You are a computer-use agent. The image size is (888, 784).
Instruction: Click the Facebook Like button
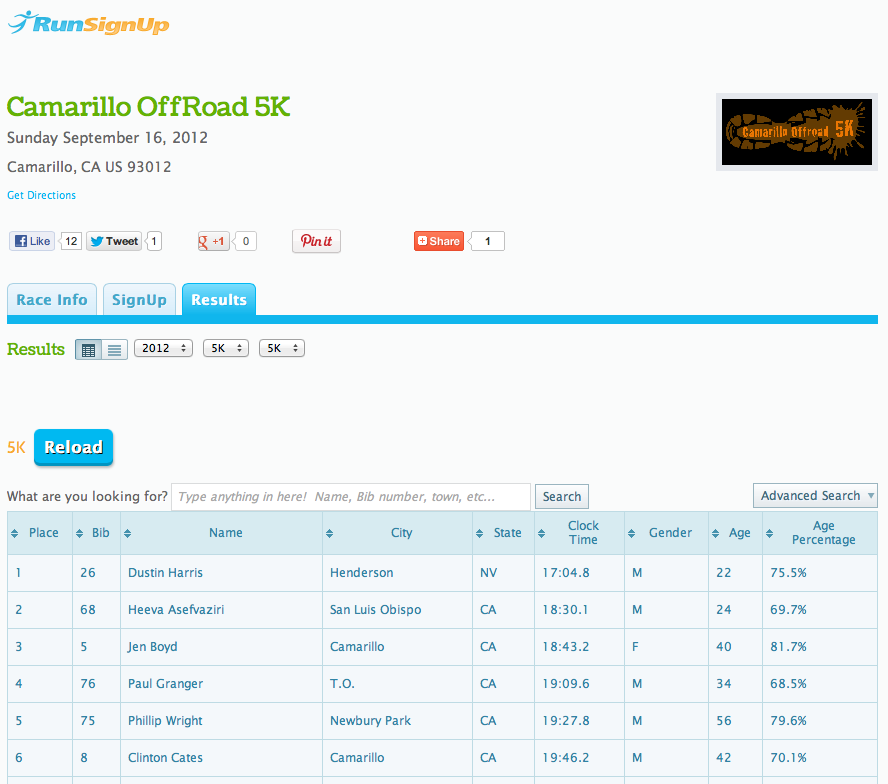pos(32,241)
